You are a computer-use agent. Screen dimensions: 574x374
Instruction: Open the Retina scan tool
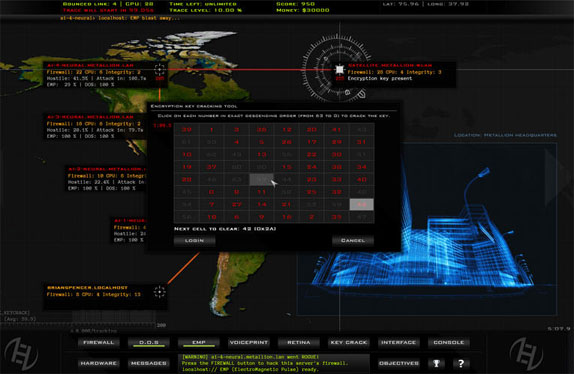(299, 343)
